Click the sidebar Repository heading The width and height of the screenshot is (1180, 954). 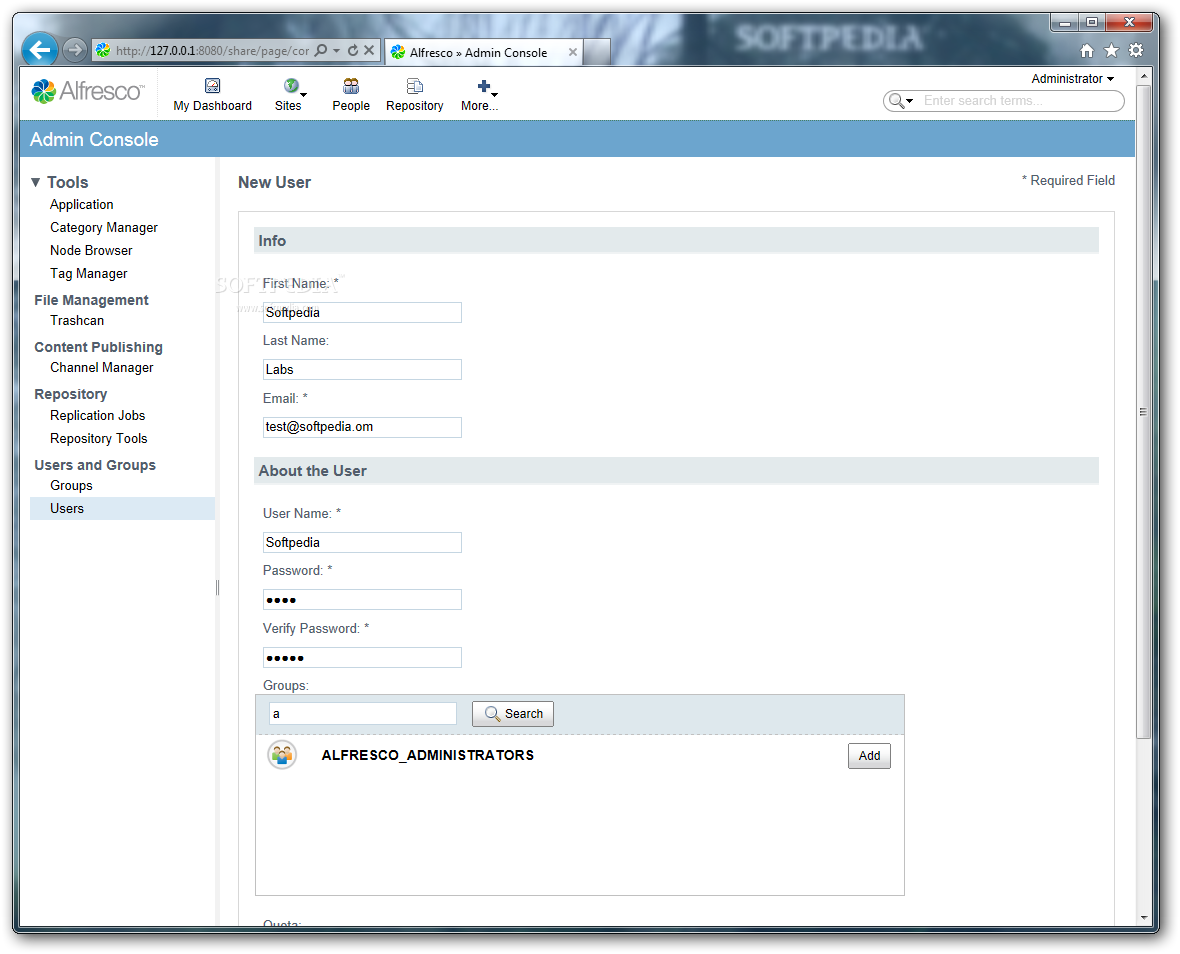(x=71, y=394)
